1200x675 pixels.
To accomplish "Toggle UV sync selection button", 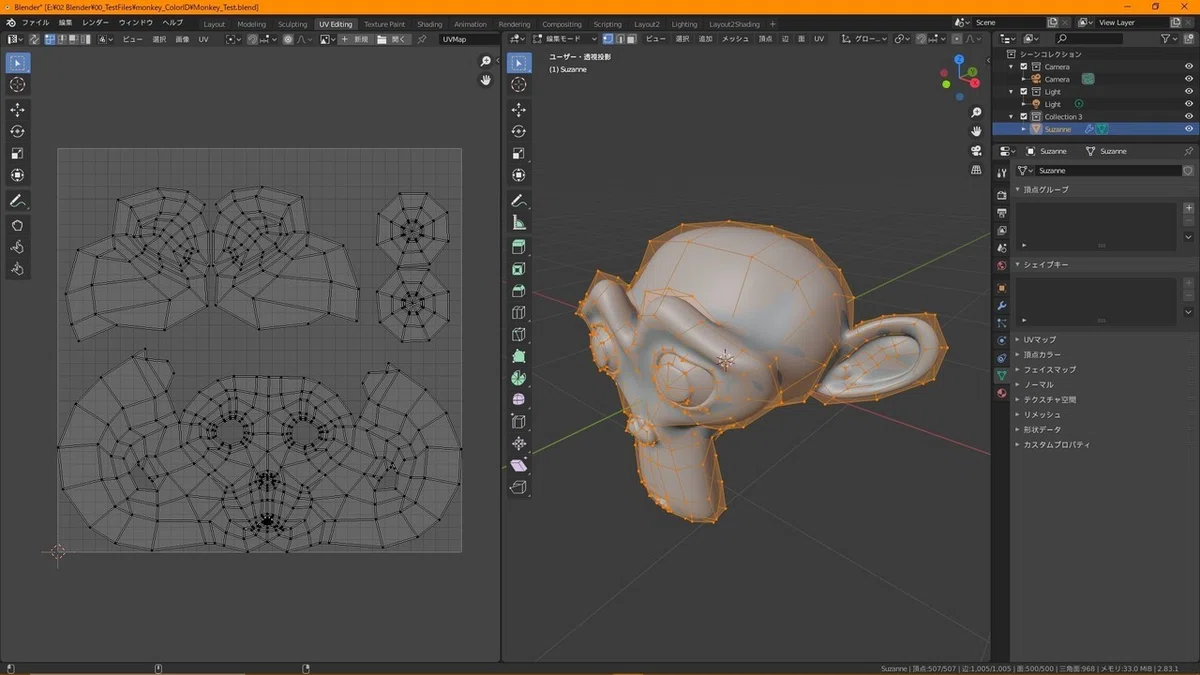I will (34, 39).
